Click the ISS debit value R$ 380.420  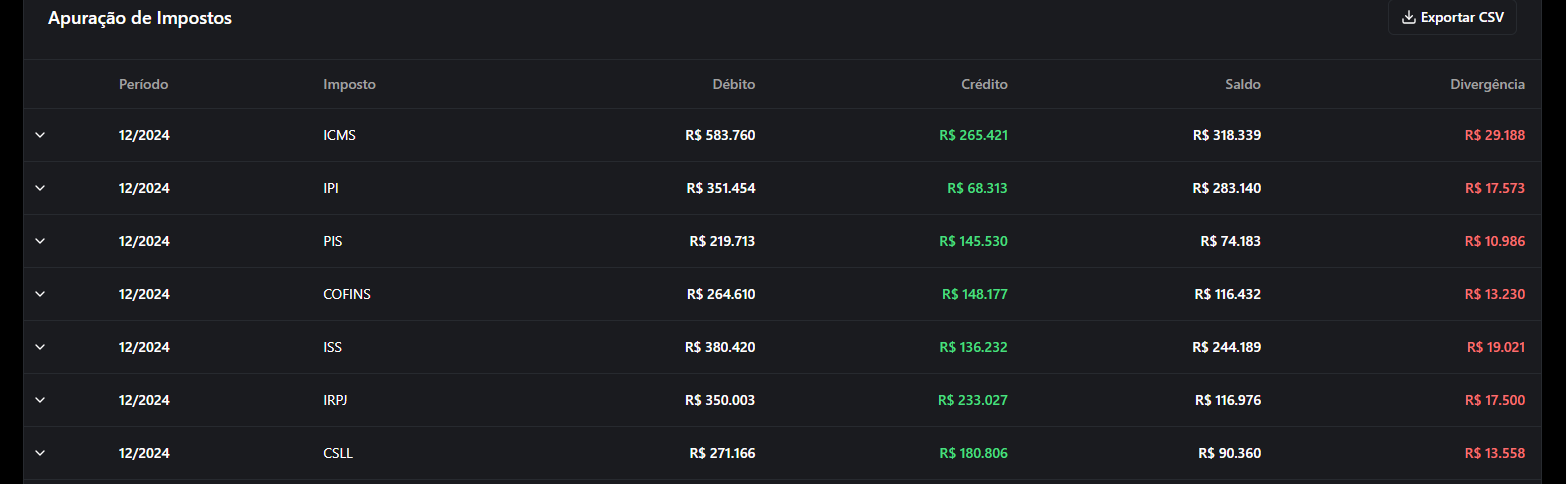[720, 347]
